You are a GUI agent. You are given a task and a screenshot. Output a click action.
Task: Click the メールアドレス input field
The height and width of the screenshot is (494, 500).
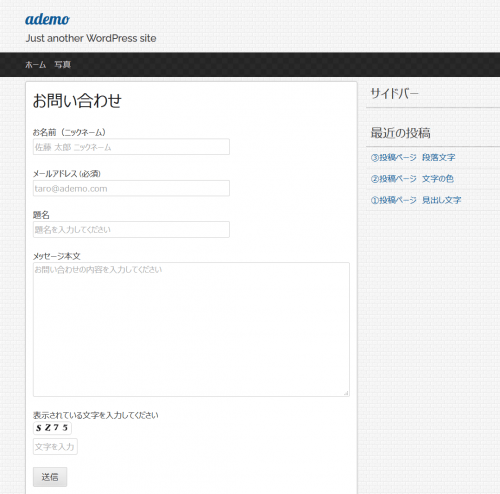click(x=131, y=188)
